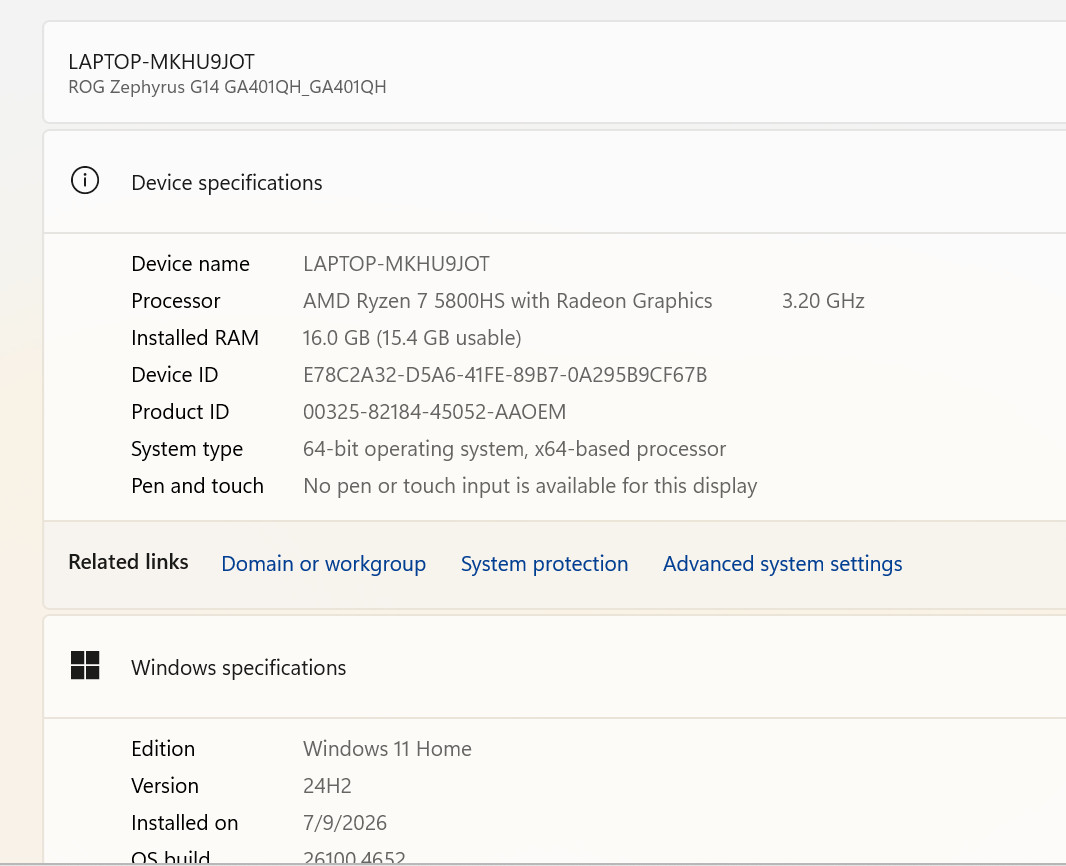Click the Installed RAM label
The height and width of the screenshot is (866, 1066).
[195, 338]
